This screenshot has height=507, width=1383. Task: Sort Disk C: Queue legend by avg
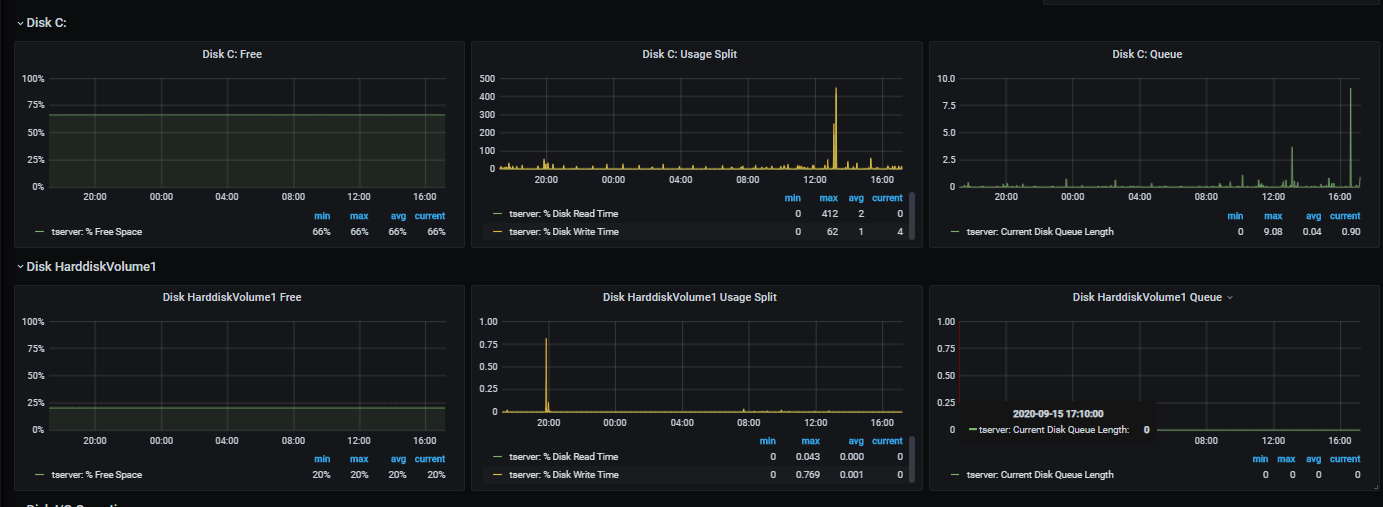[1313, 216]
